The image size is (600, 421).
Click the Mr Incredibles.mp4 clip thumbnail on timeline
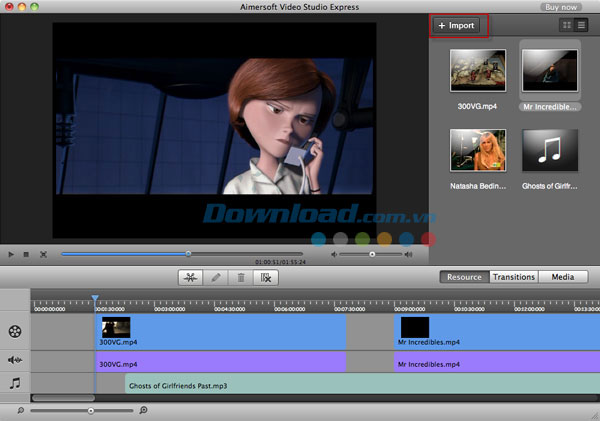click(x=415, y=327)
